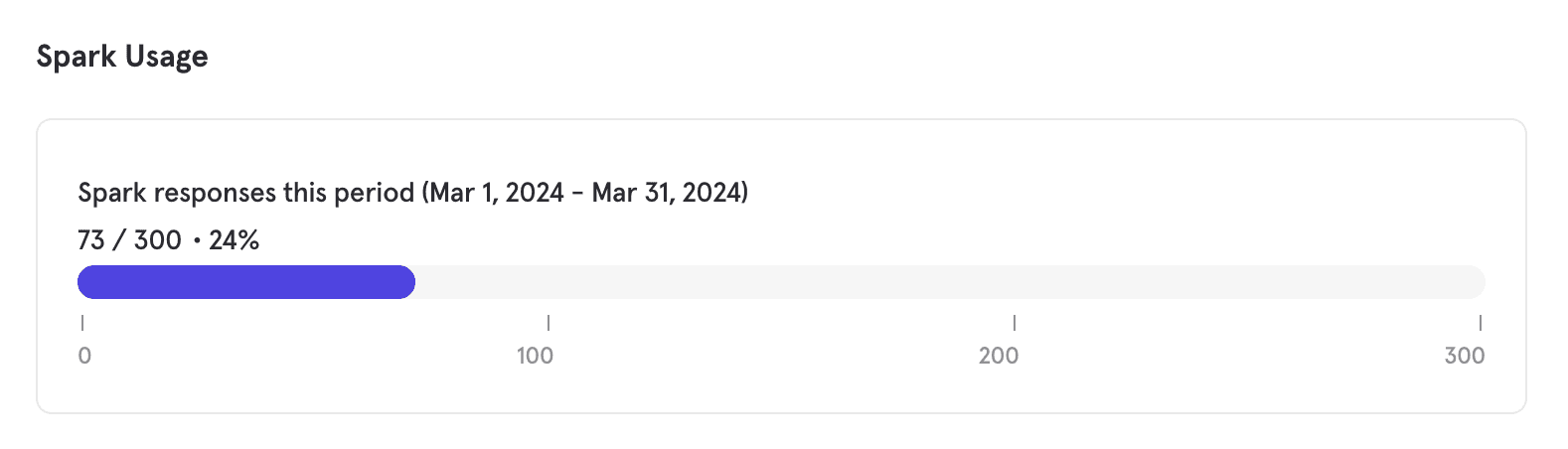Click the unfilled gray progress bar track
The height and width of the screenshot is (449, 1568).
944,282
